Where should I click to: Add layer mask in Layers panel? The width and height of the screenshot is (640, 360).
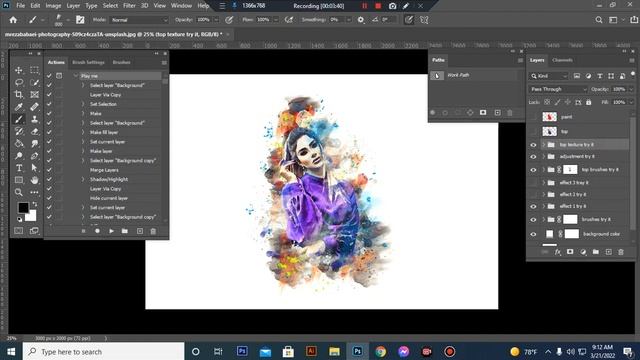click(570, 252)
